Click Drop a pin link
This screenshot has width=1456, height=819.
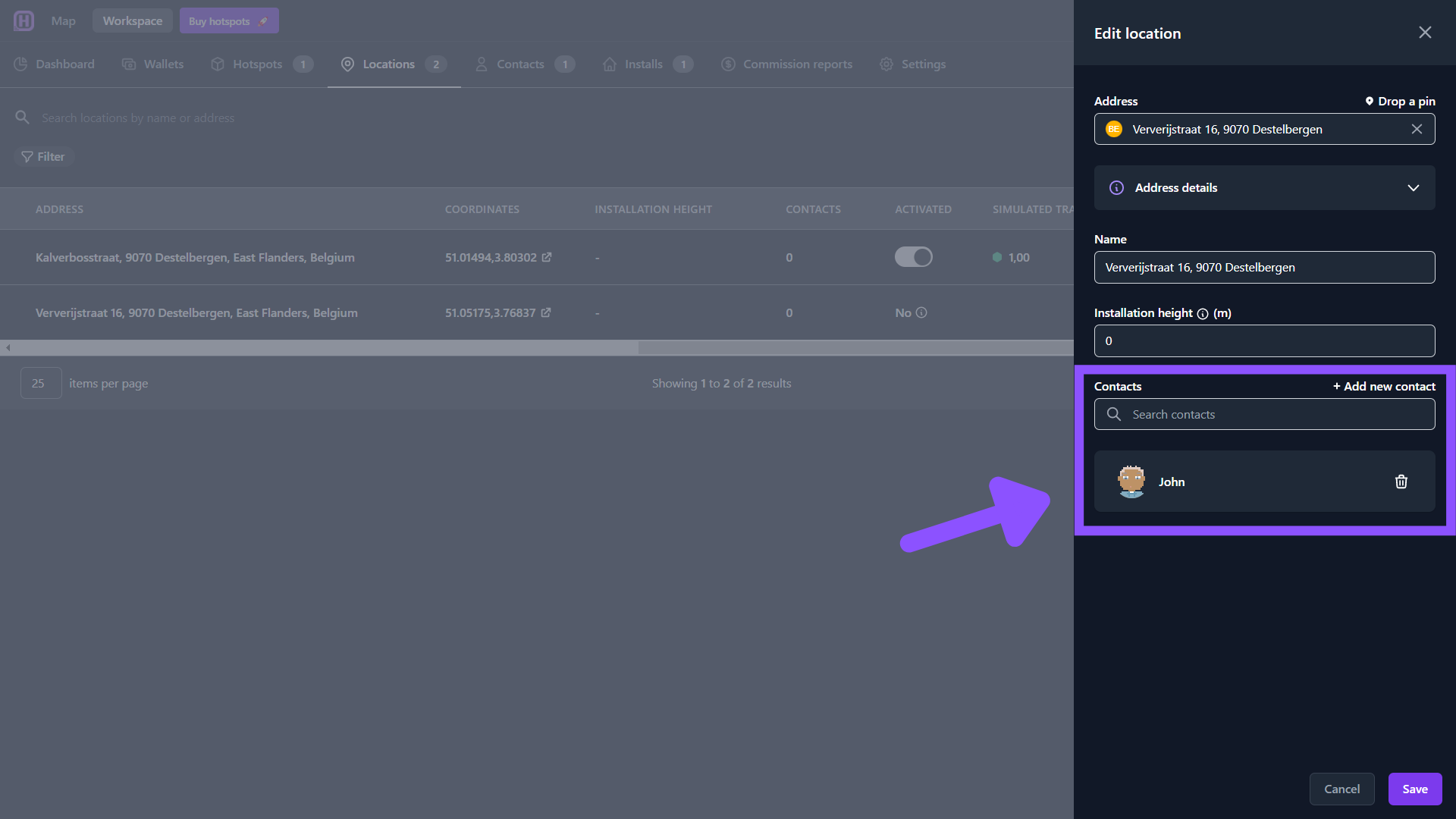coord(1400,101)
